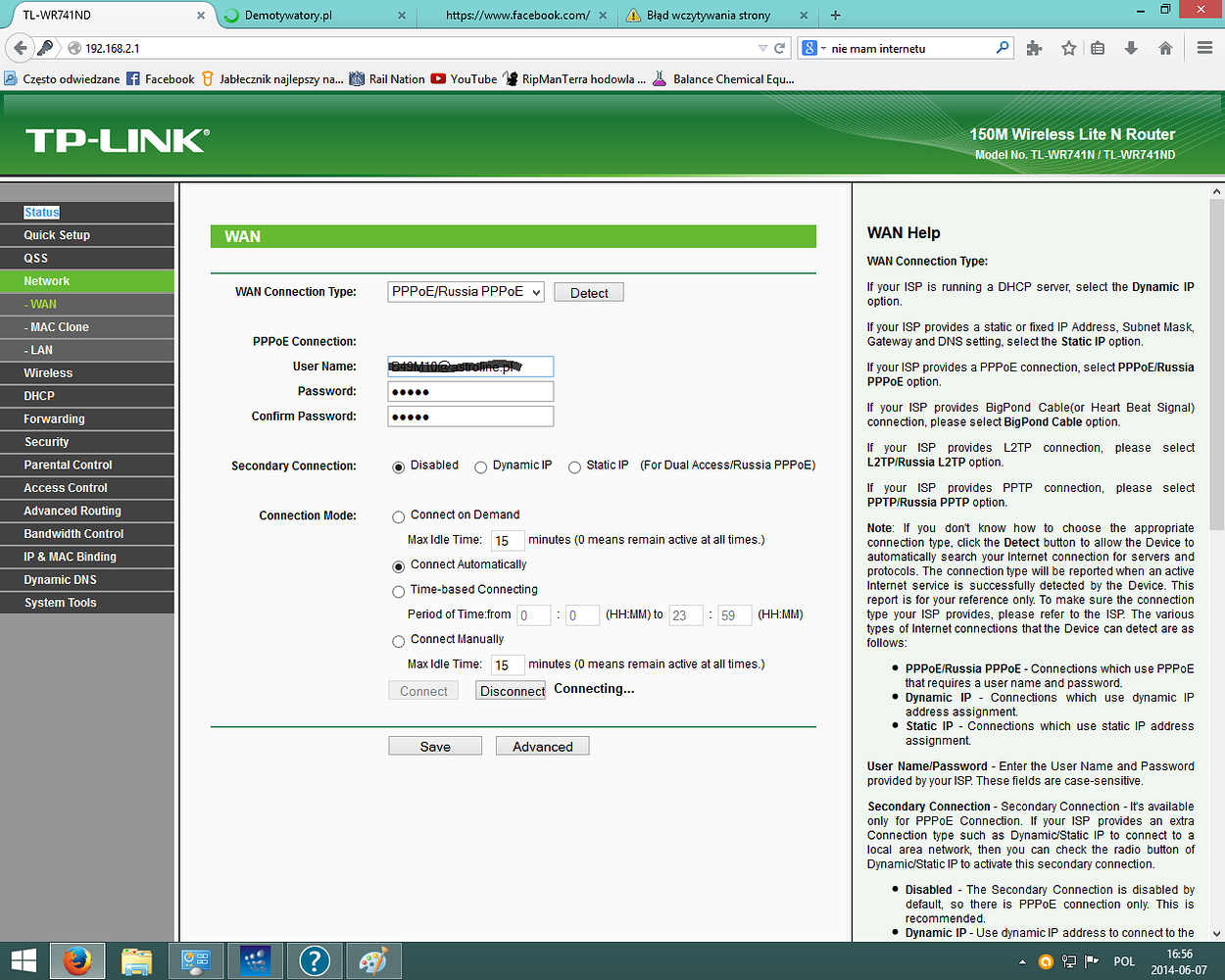This screenshot has width=1225, height=980.
Task: Choose Time-based Connecting radio option
Action: coord(399,591)
